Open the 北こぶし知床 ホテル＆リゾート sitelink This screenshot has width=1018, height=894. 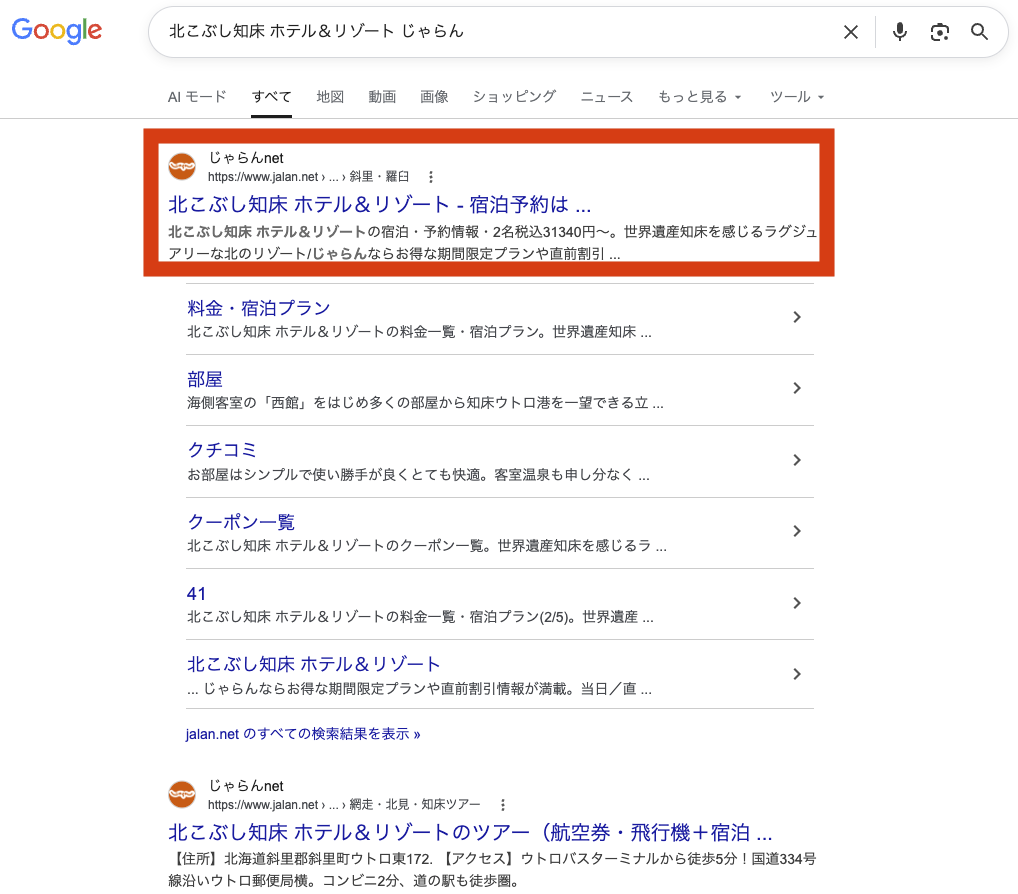pos(314,664)
